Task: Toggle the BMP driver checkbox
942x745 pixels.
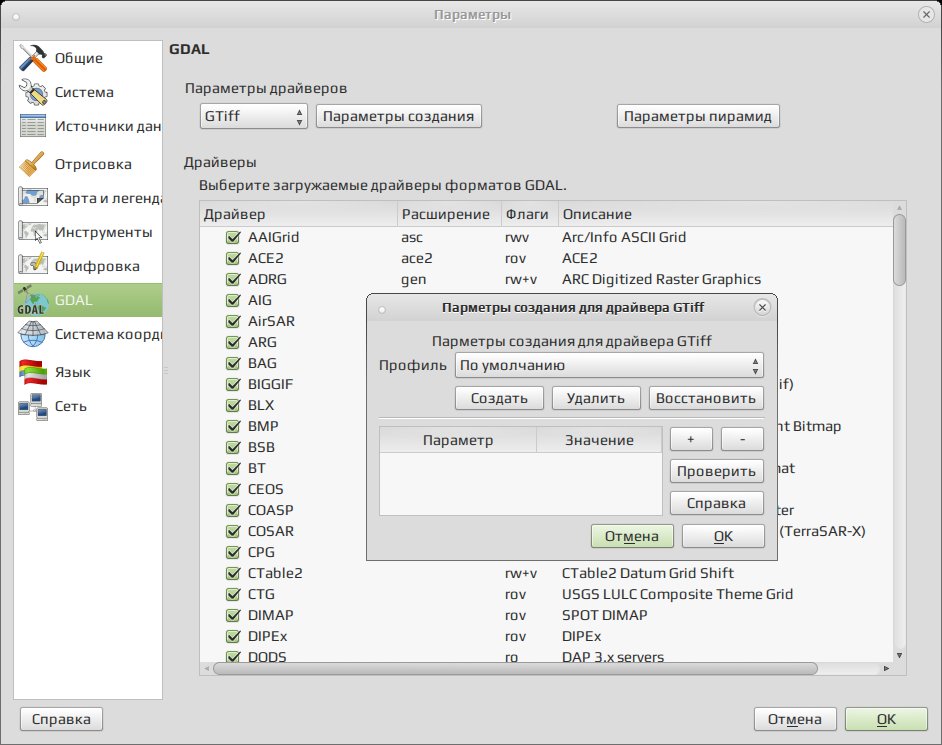Action: pyautogui.click(x=233, y=426)
